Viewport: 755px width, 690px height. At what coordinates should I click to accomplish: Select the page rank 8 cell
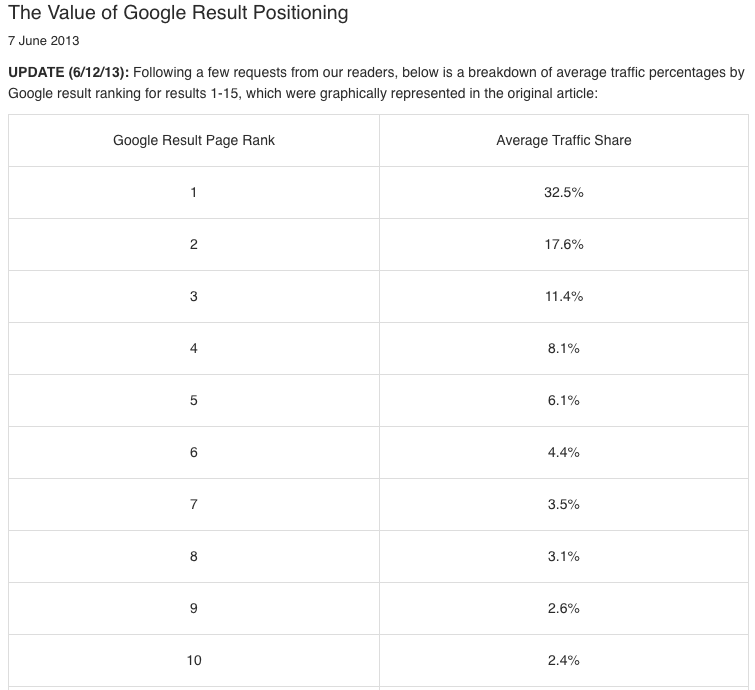(x=194, y=556)
